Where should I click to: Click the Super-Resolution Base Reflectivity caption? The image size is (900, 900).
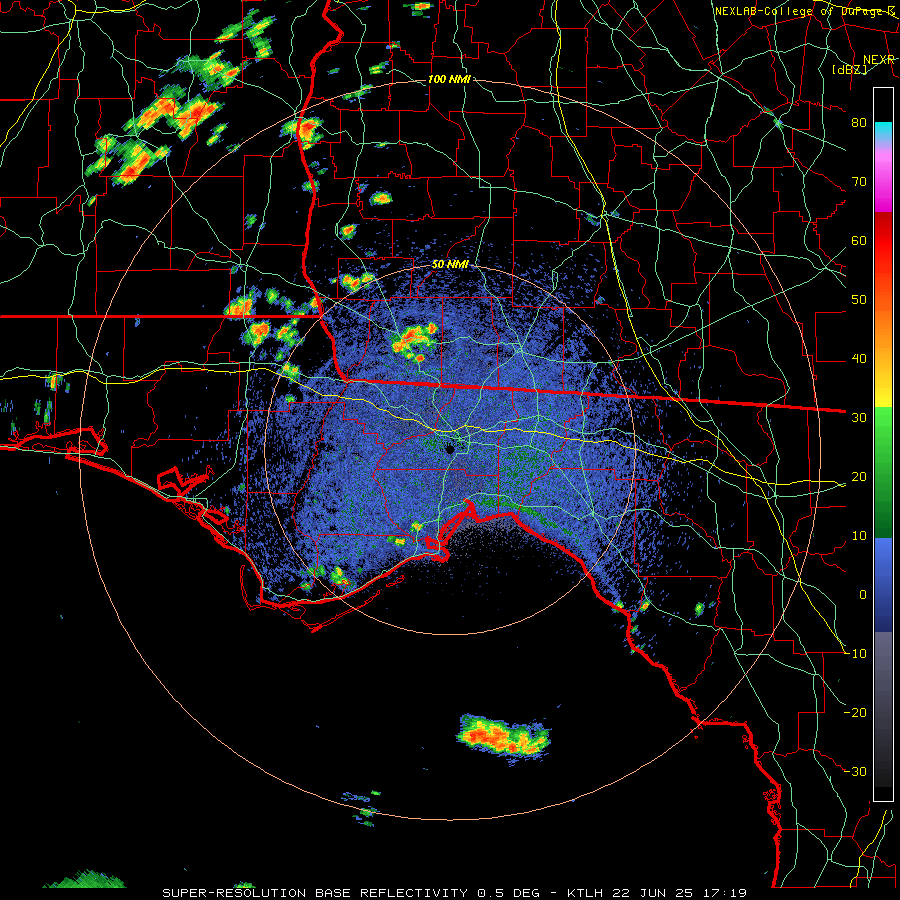click(x=454, y=893)
